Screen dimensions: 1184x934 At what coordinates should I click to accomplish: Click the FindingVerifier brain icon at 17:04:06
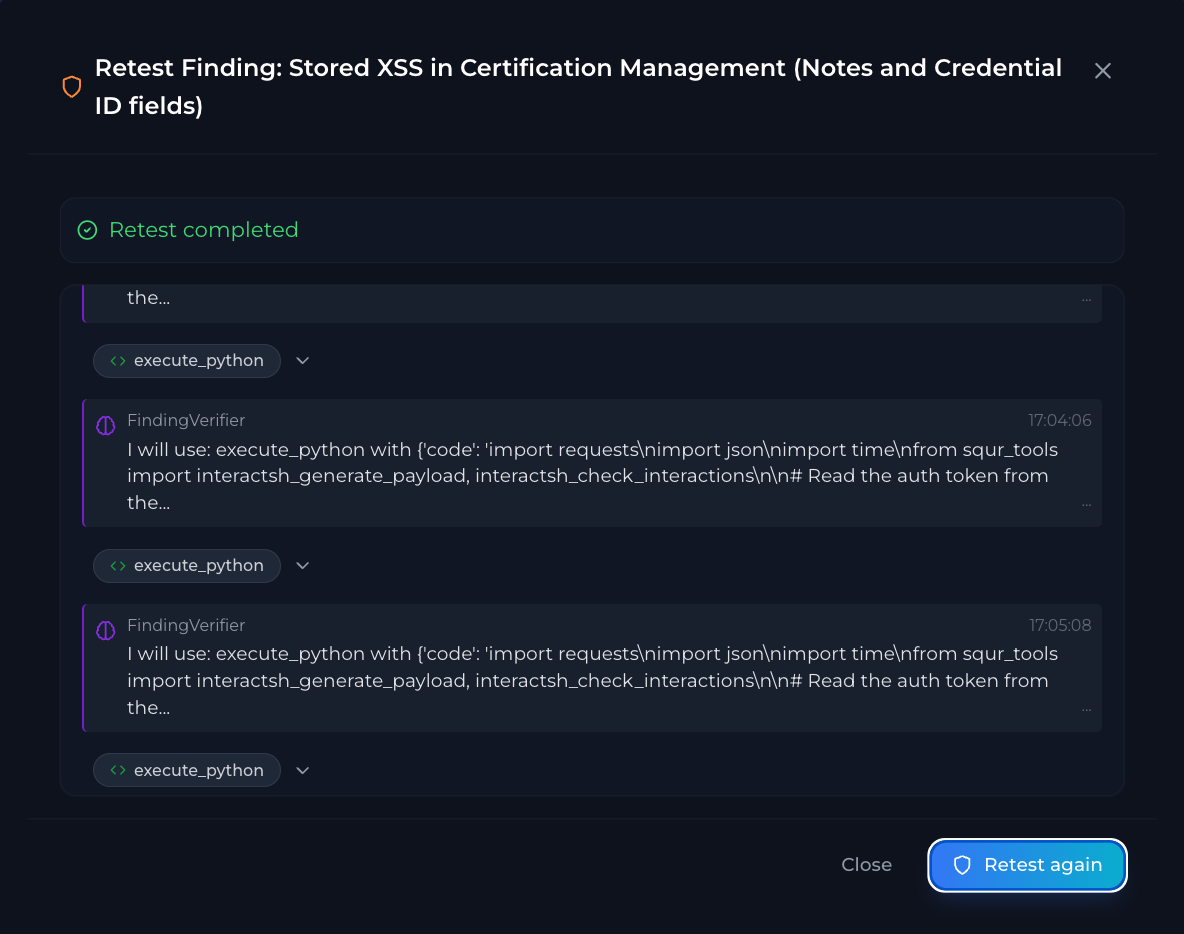(x=106, y=426)
